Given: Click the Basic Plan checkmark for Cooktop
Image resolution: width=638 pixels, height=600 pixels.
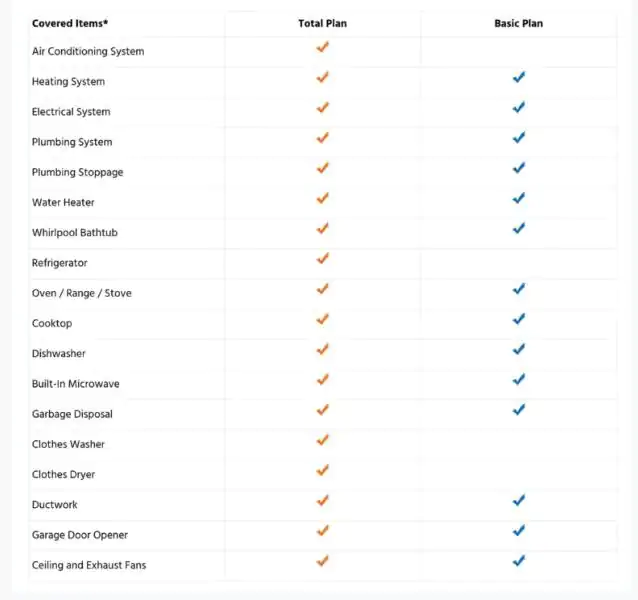Looking at the screenshot, I should click(x=519, y=319).
